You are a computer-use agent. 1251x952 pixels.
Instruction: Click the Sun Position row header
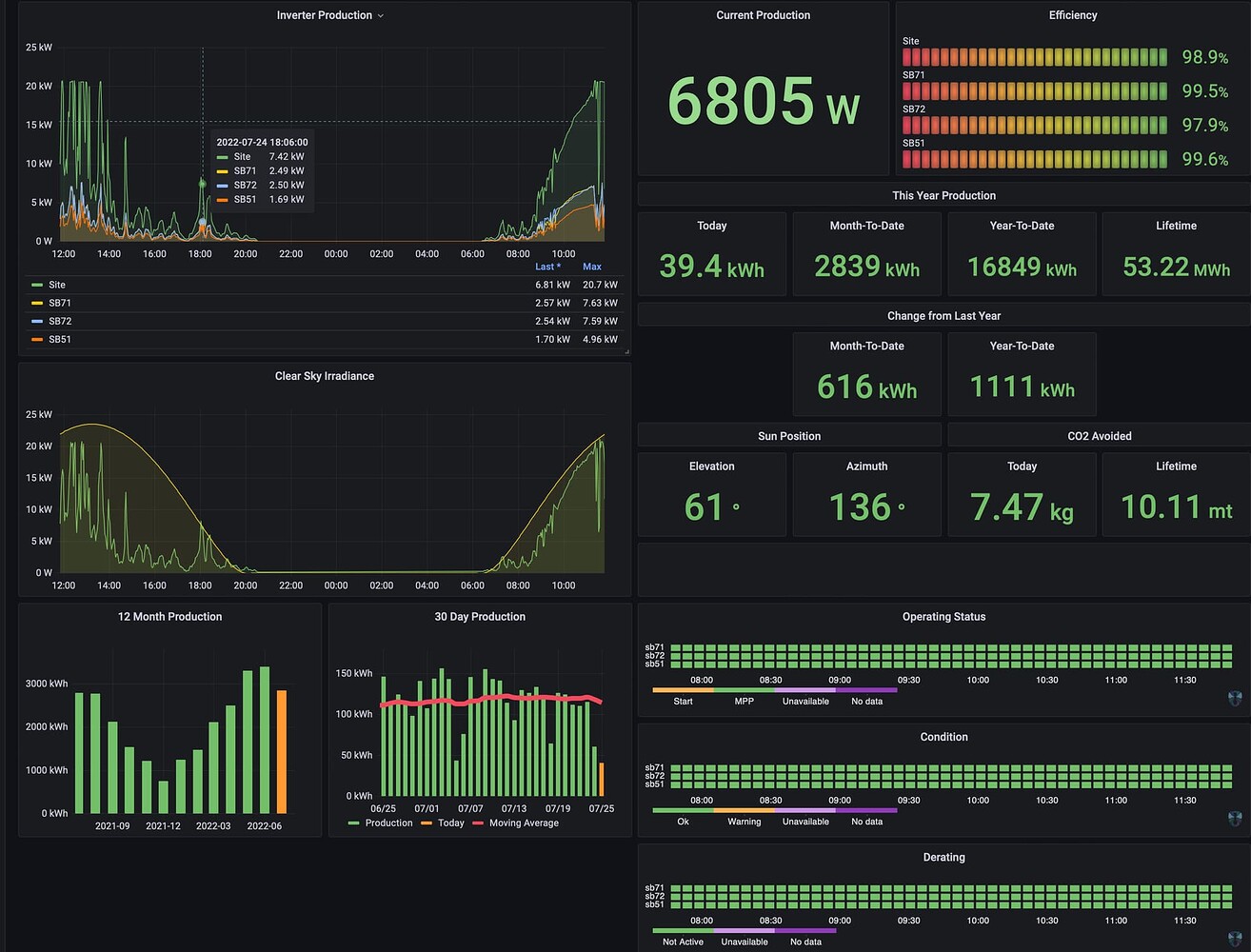pos(789,436)
